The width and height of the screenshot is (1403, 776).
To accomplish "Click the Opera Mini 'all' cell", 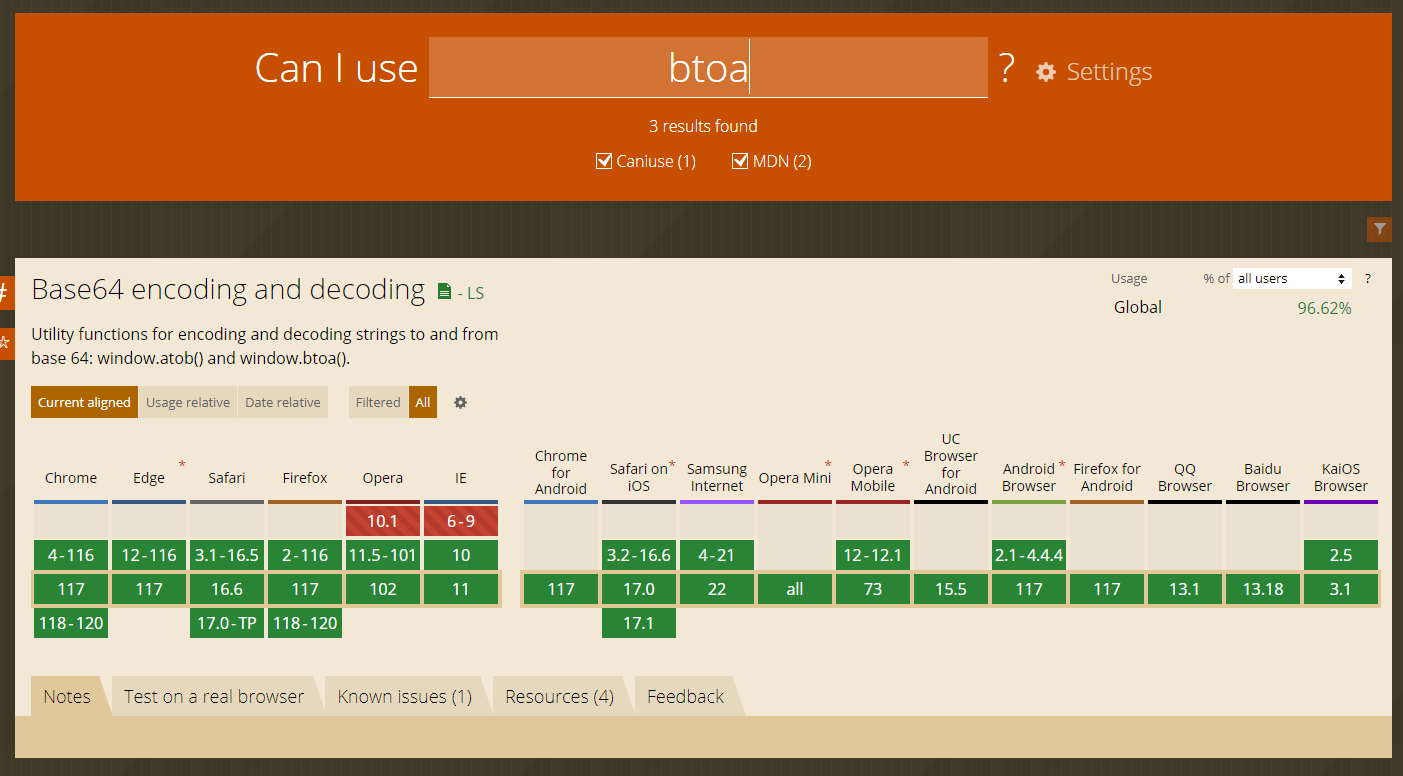I will 795,589.
